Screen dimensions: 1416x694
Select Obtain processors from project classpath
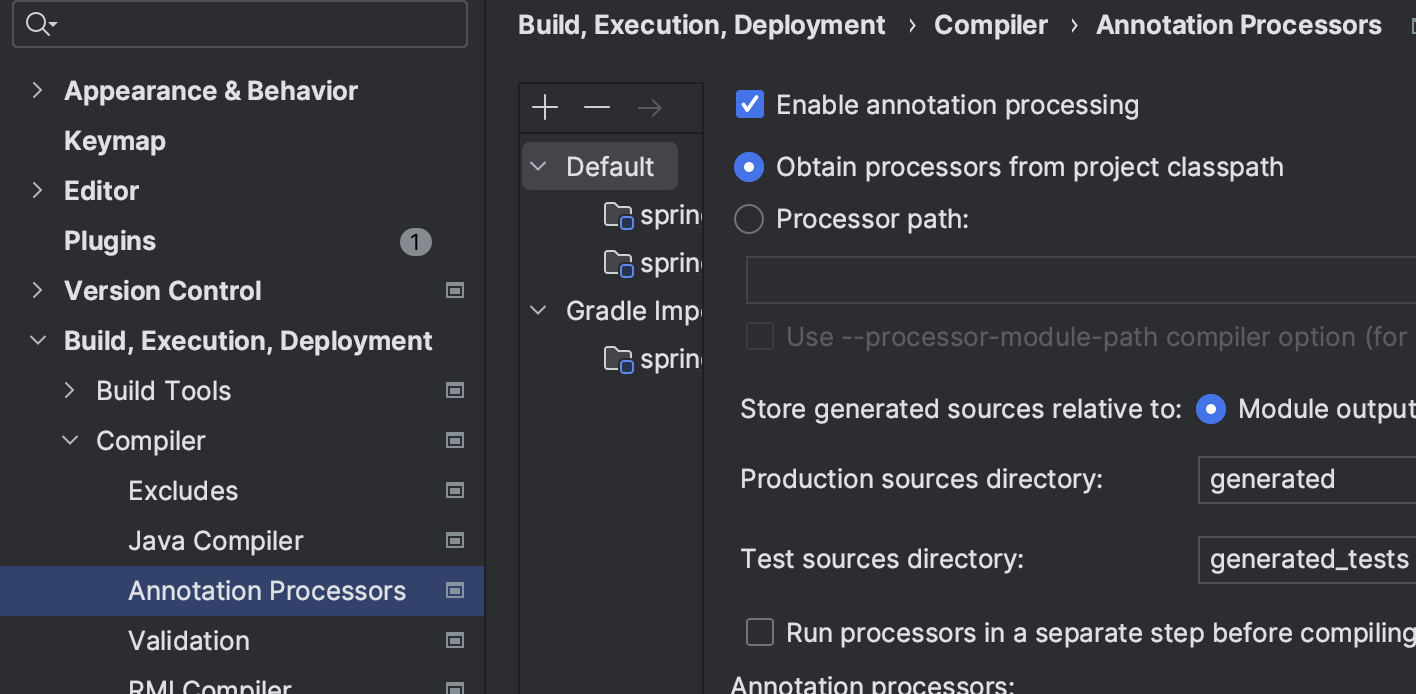(x=749, y=167)
